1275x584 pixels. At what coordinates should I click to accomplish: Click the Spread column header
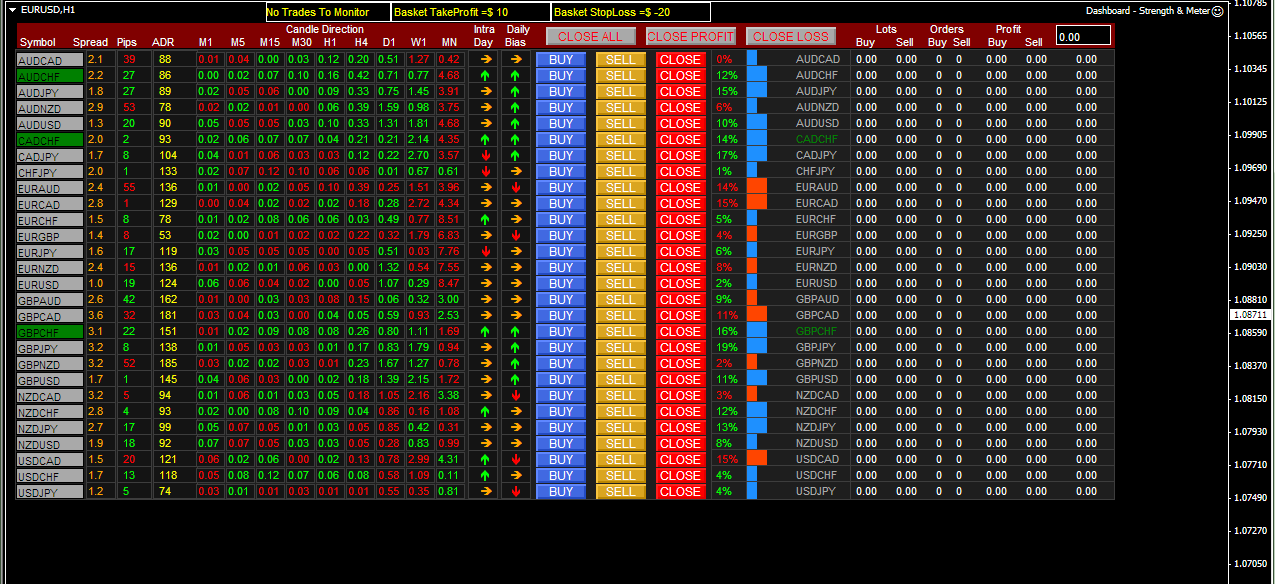click(x=91, y=42)
